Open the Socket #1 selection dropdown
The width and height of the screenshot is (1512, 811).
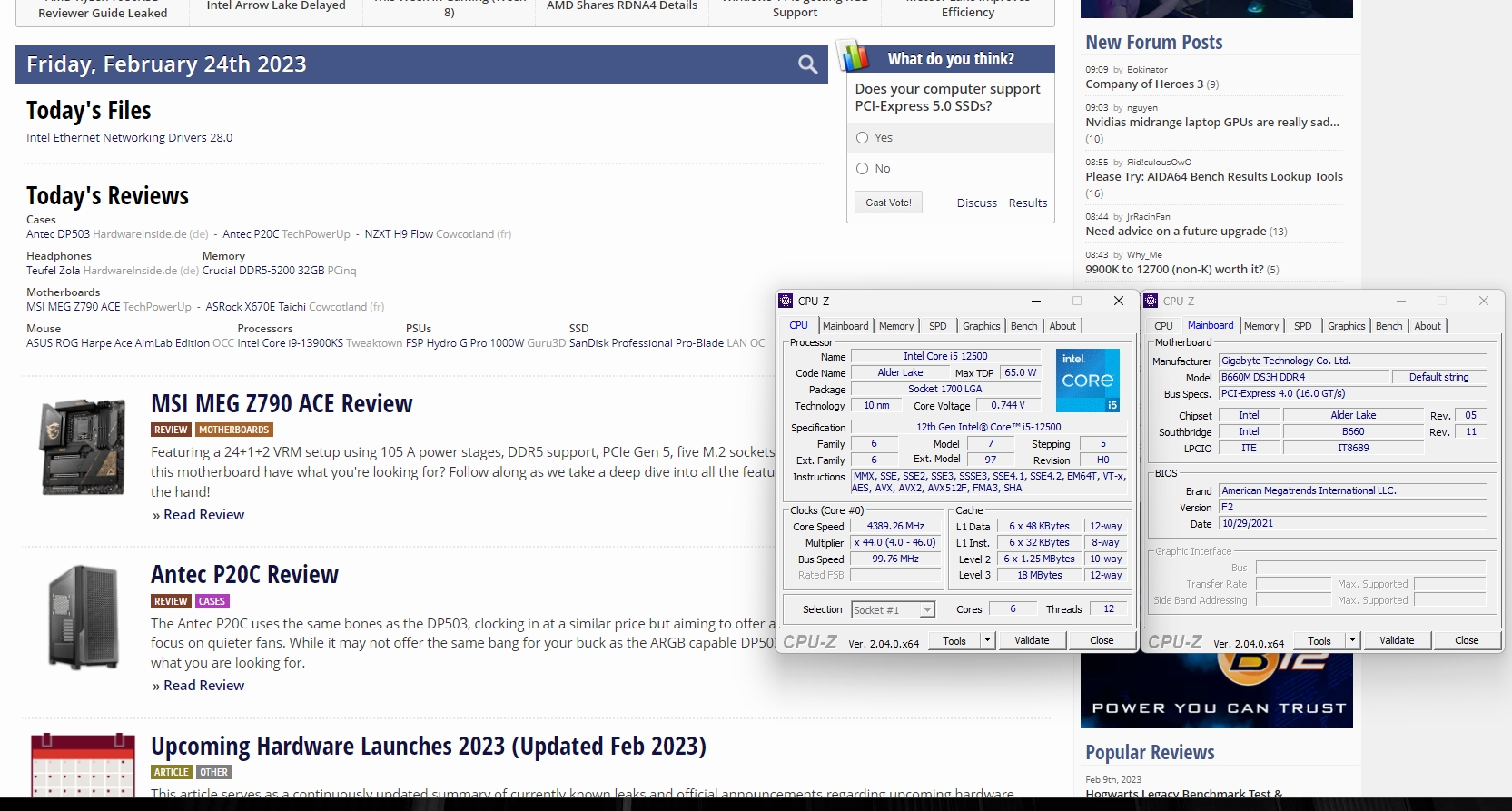(x=894, y=610)
